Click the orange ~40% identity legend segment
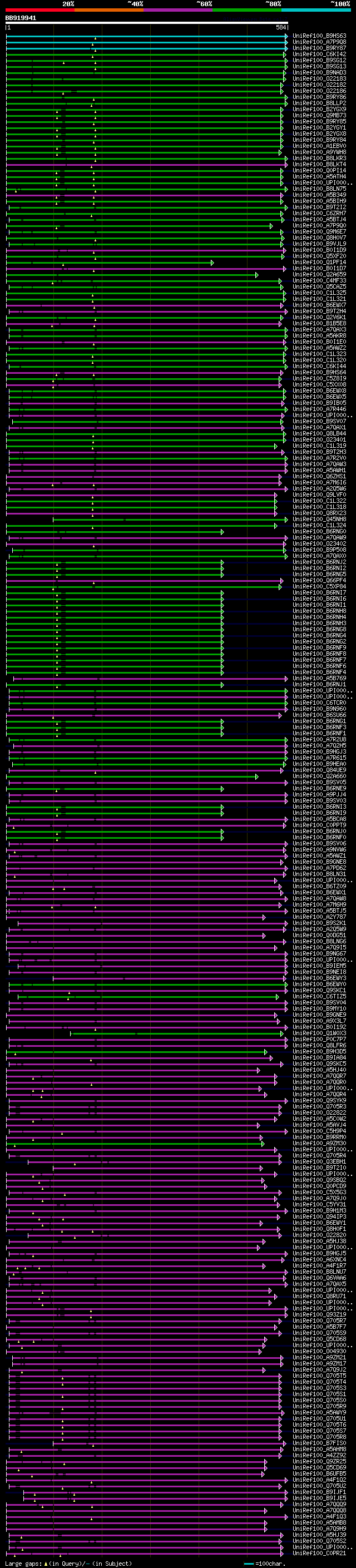The width and height of the screenshot is (356, 1568). pos(109,10)
